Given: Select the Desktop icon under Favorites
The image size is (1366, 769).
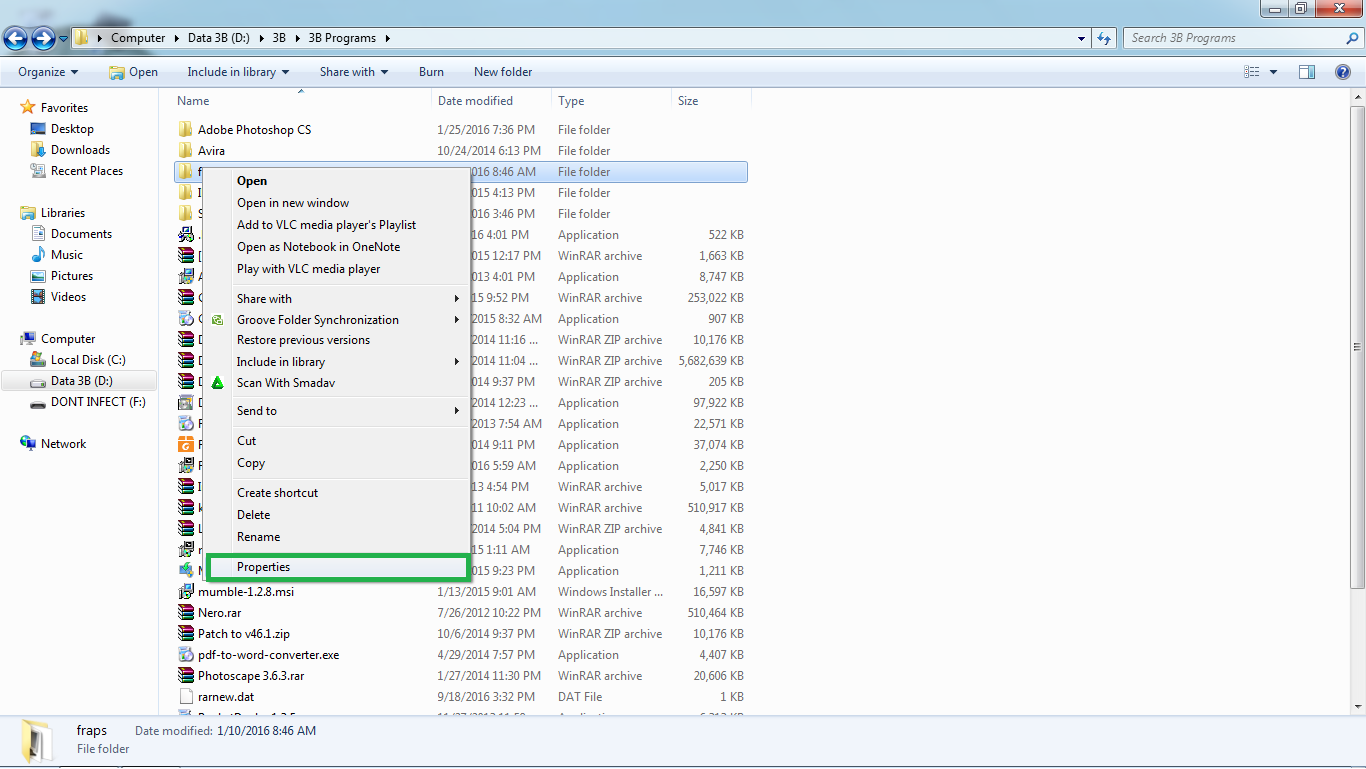Looking at the screenshot, I should pyautogui.click(x=38, y=129).
